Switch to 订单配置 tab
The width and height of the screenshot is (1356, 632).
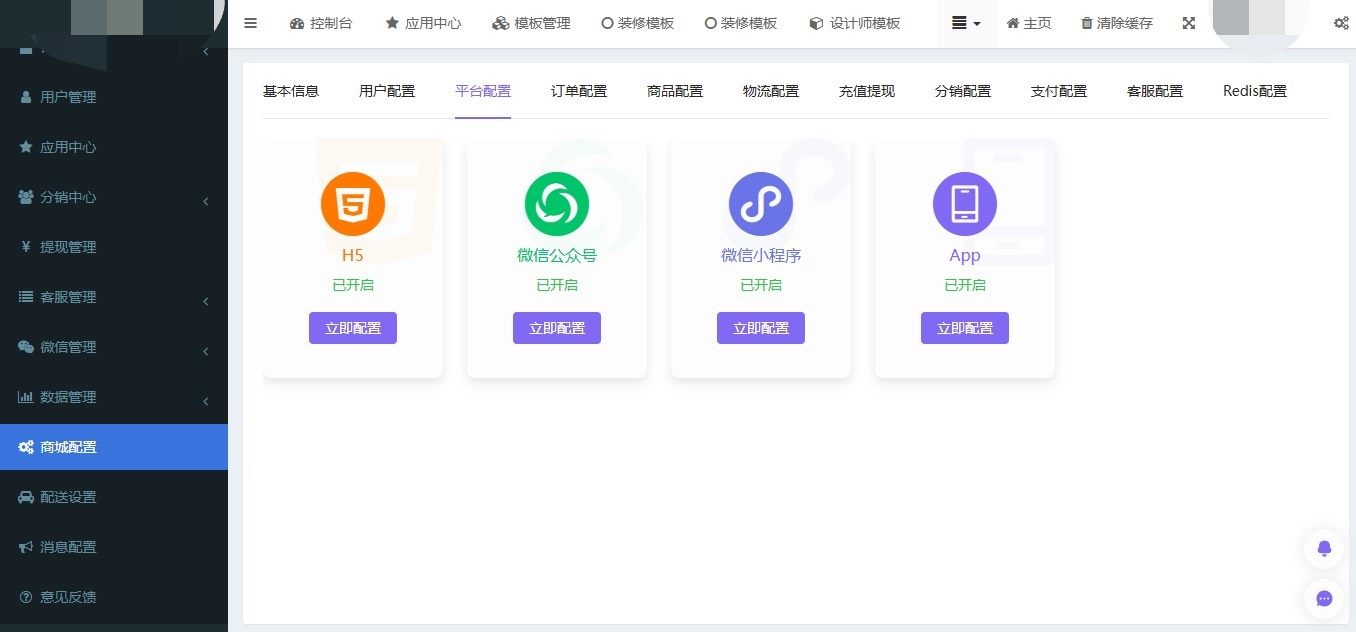click(x=579, y=91)
